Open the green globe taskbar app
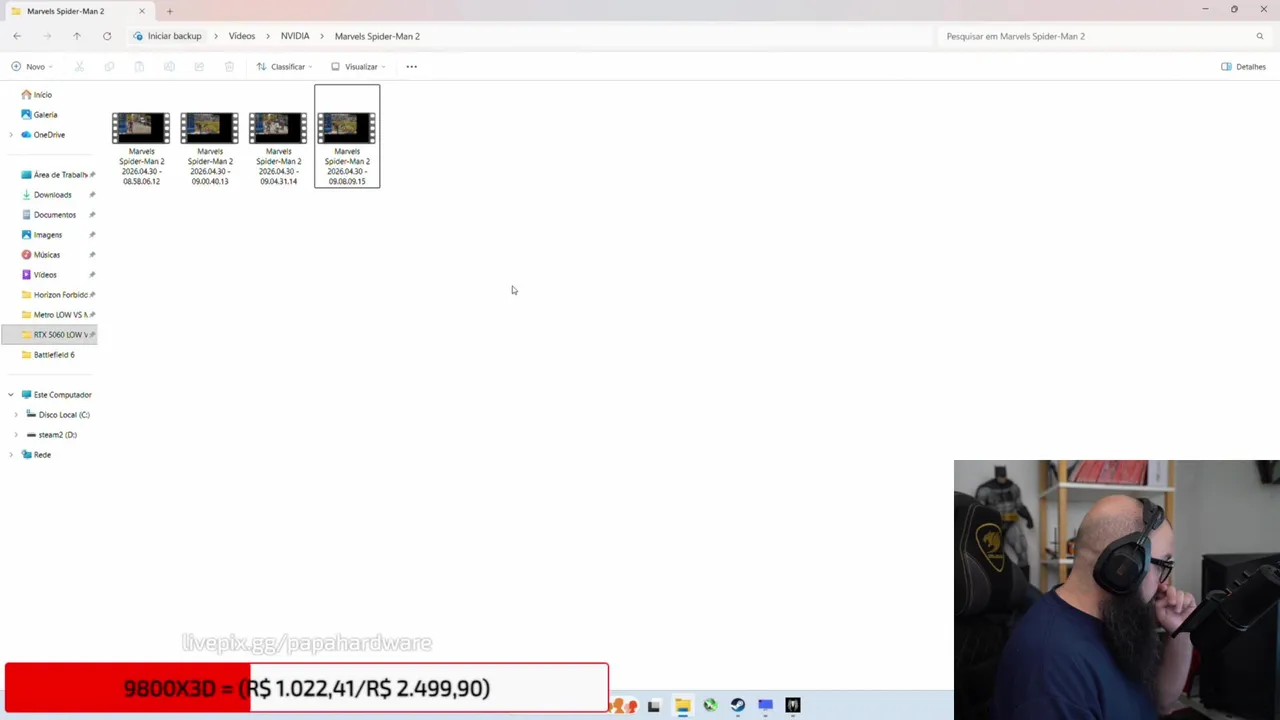The width and height of the screenshot is (1280, 720). (x=710, y=706)
